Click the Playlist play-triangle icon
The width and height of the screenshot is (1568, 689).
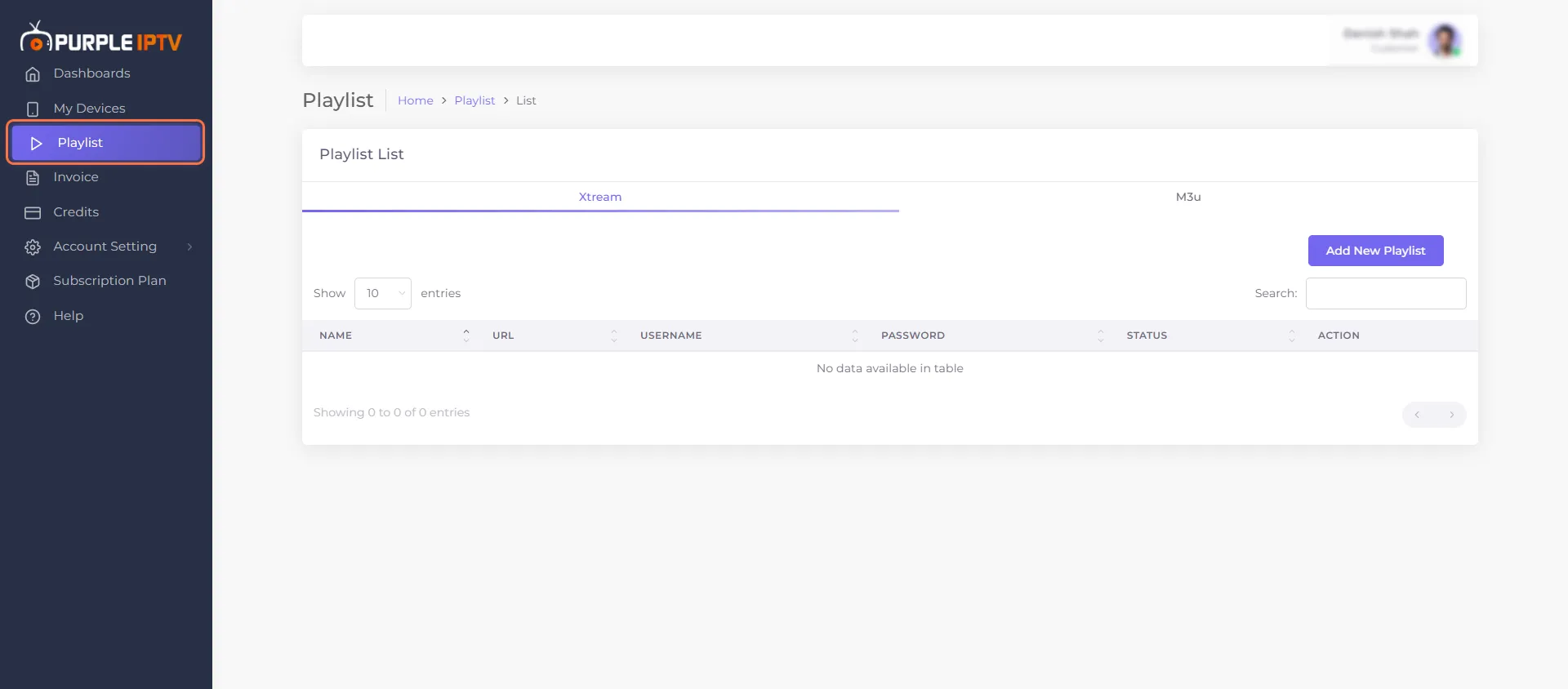click(x=36, y=143)
